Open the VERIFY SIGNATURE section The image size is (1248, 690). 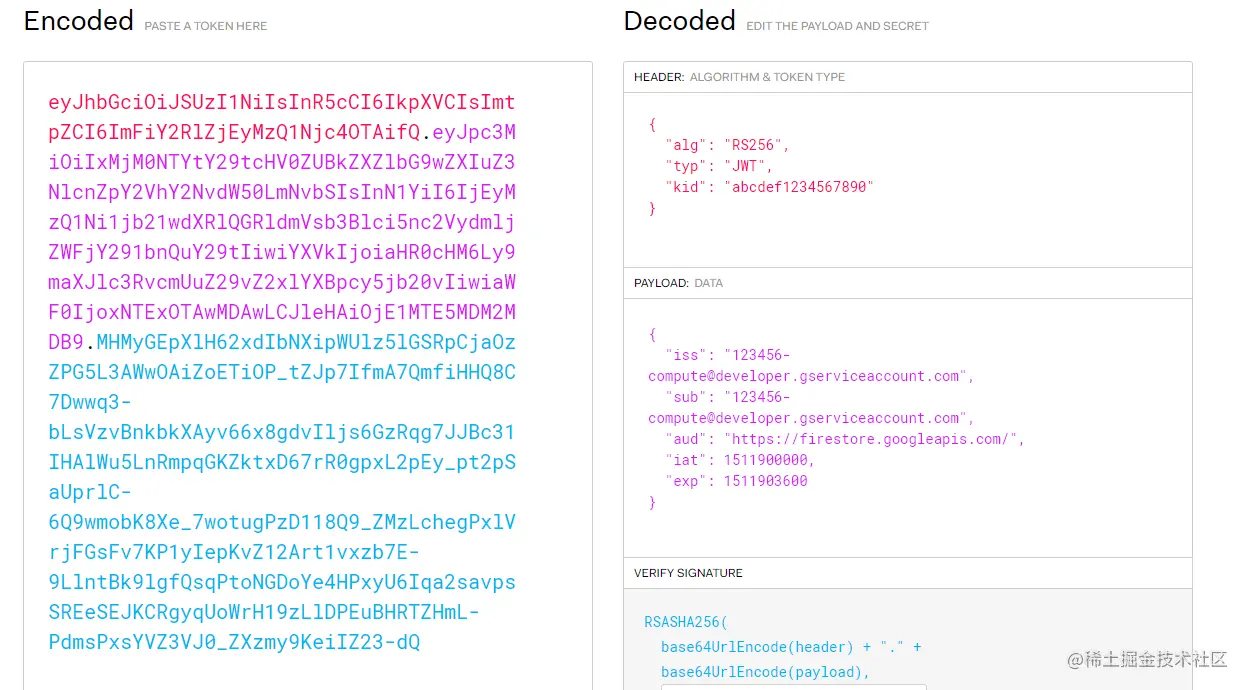tap(687, 573)
